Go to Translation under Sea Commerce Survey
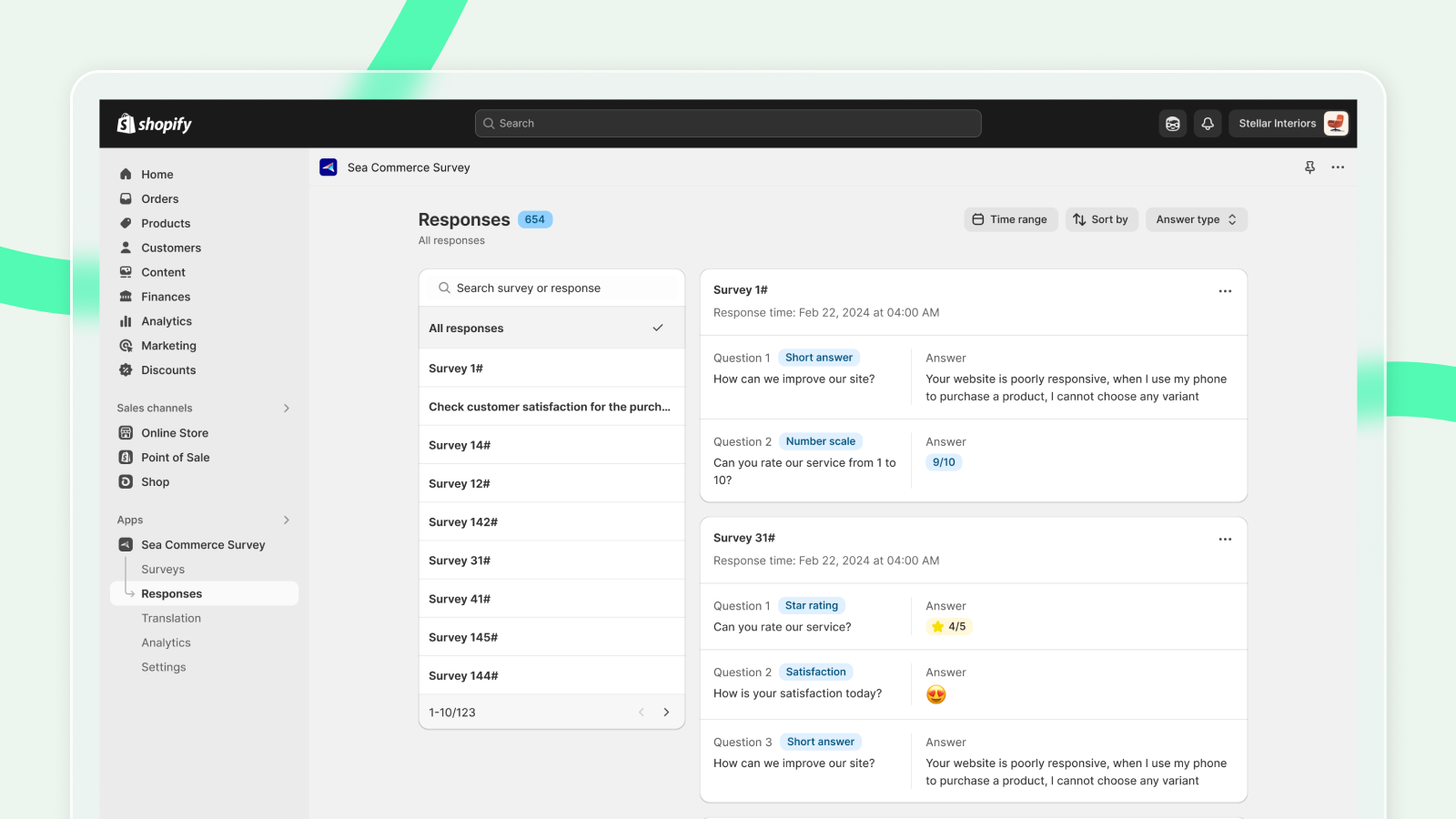 coord(171,619)
